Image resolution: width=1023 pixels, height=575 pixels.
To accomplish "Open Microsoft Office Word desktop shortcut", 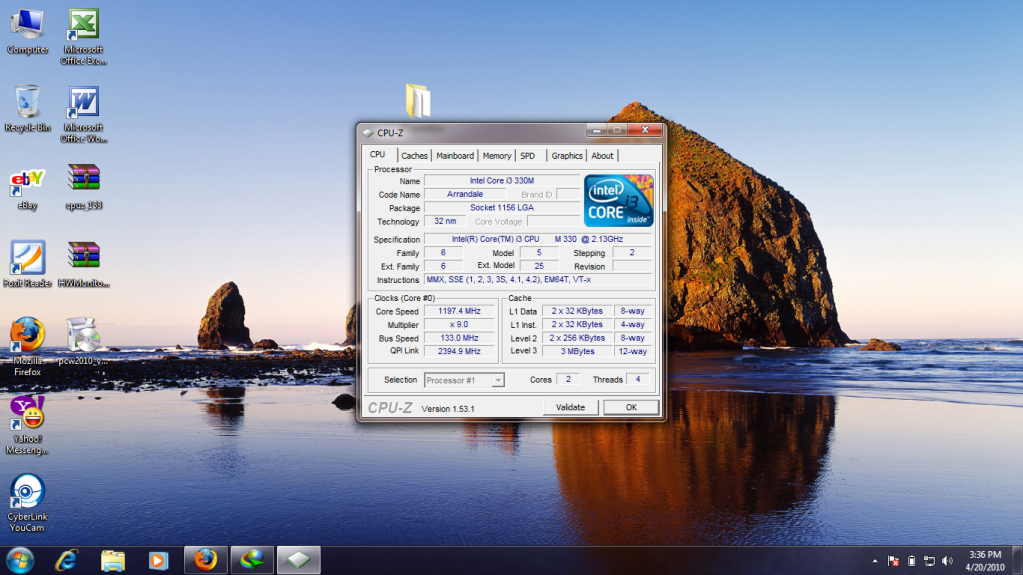I will click(x=84, y=114).
